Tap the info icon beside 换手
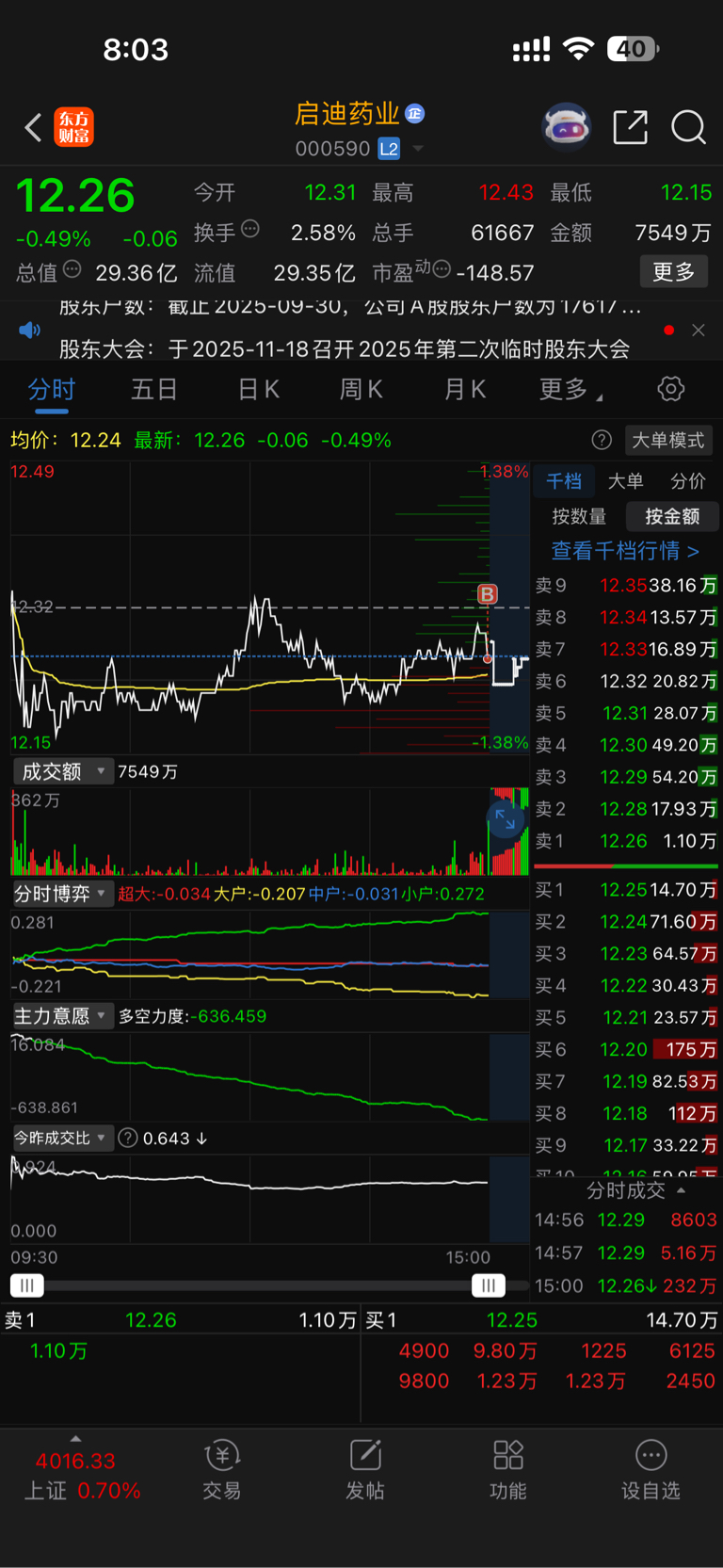This screenshot has height=1568, width=723. [250, 228]
